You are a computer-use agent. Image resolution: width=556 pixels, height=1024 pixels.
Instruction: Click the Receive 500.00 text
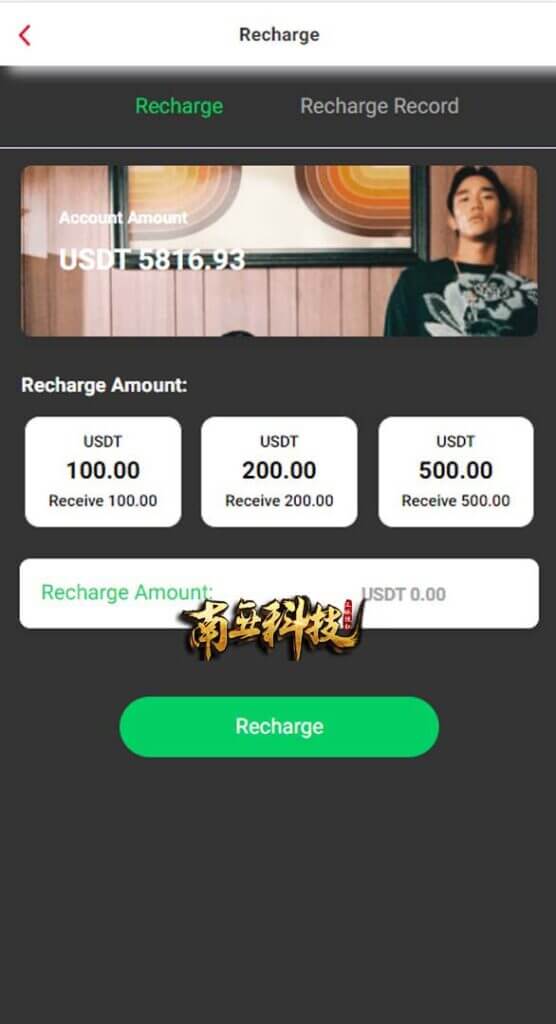[x=456, y=501]
